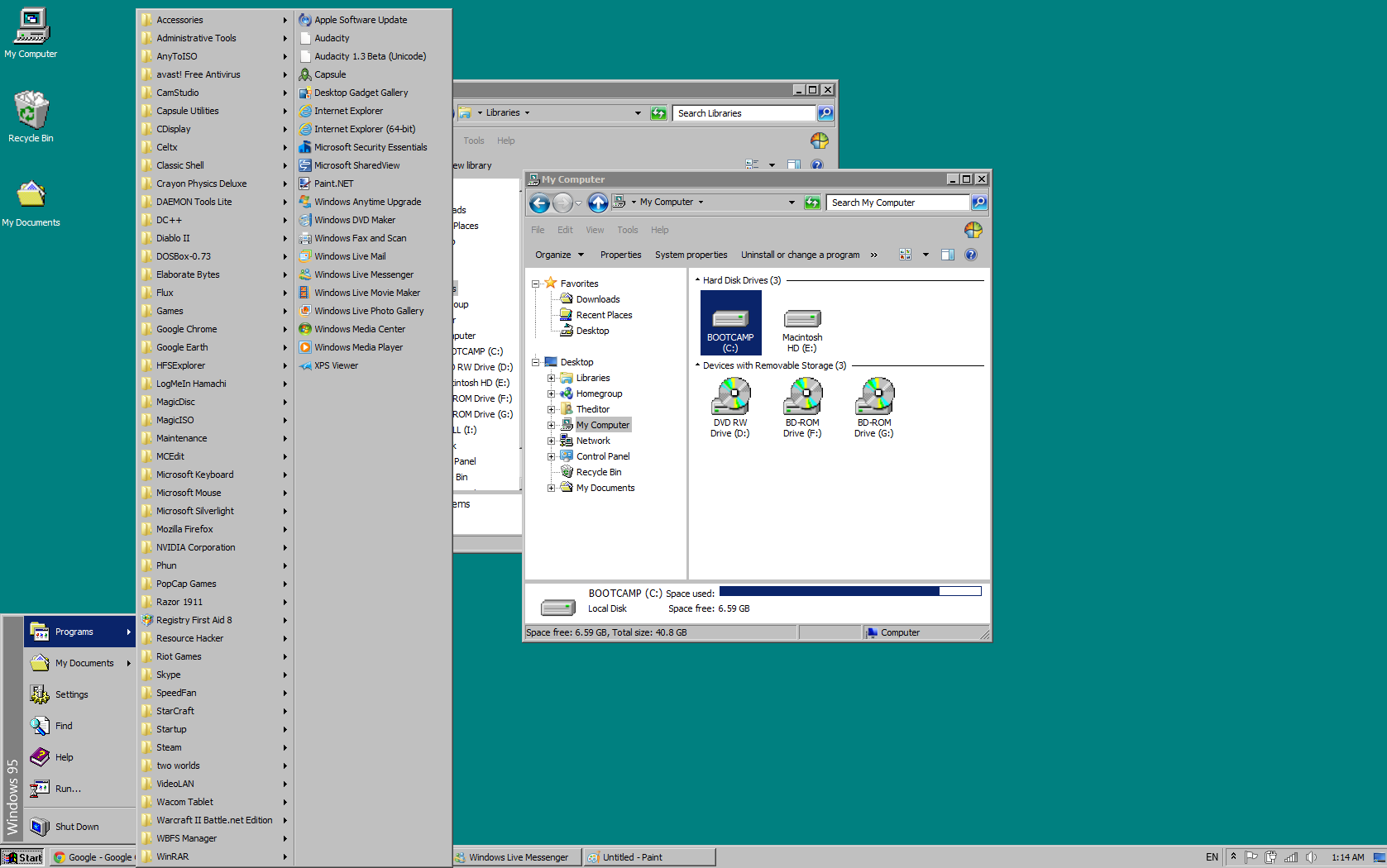The height and width of the screenshot is (868, 1387).
Task: Click the Search My Computer field
Action: click(x=897, y=203)
